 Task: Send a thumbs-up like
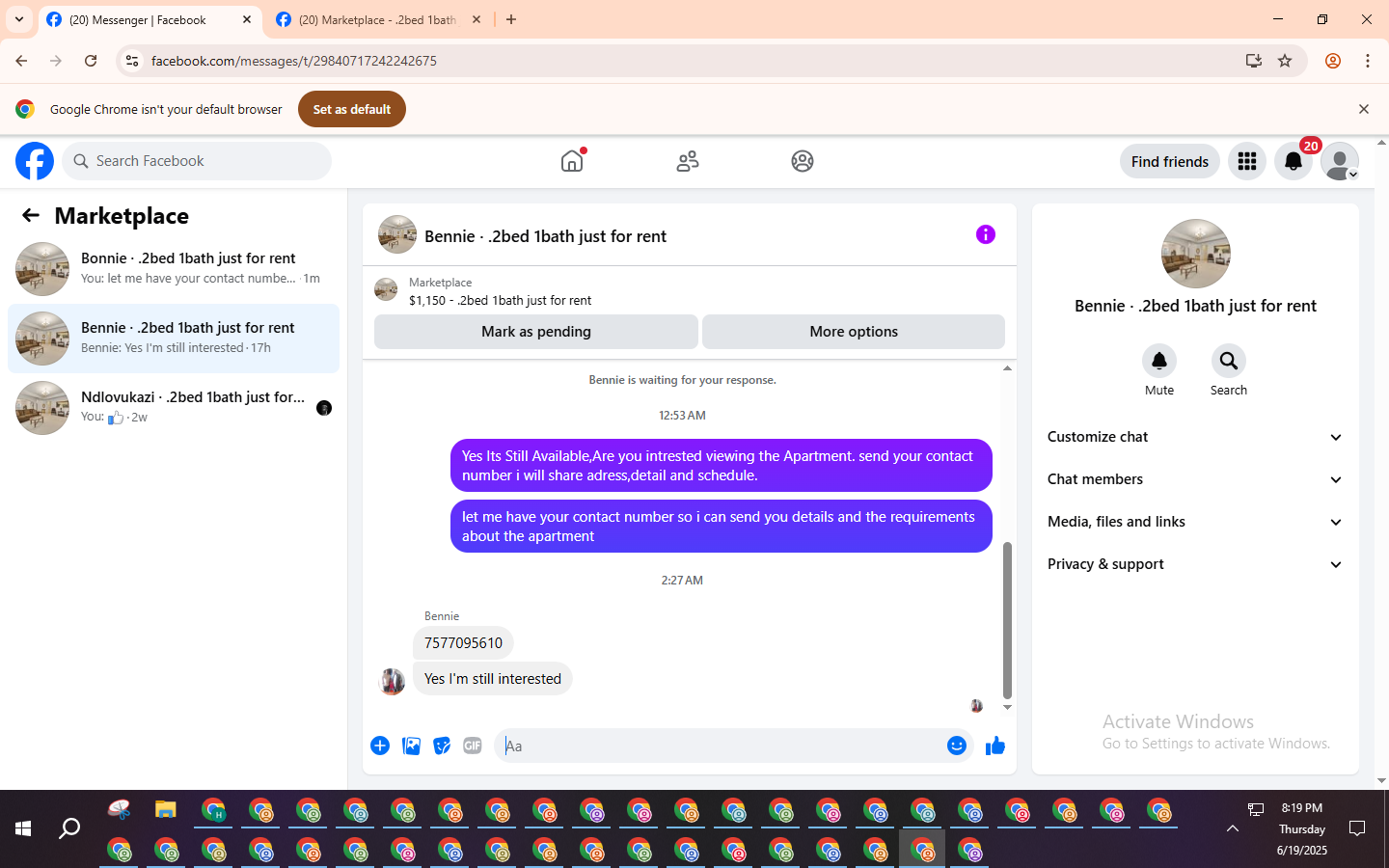pyautogui.click(x=995, y=746)
